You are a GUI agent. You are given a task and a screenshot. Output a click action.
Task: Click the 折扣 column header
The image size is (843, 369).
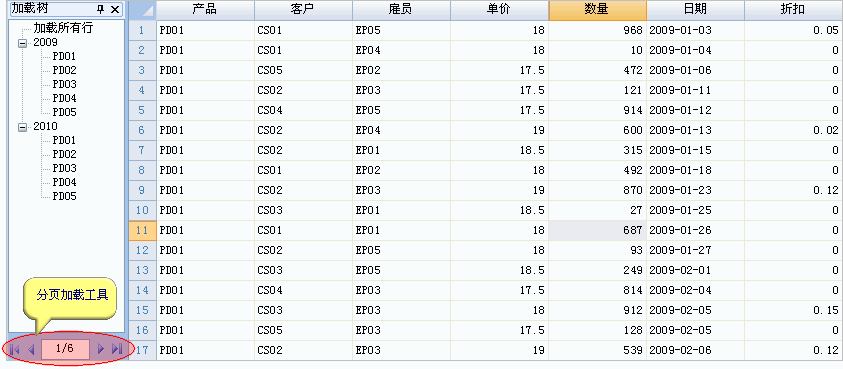pos(793,10)
